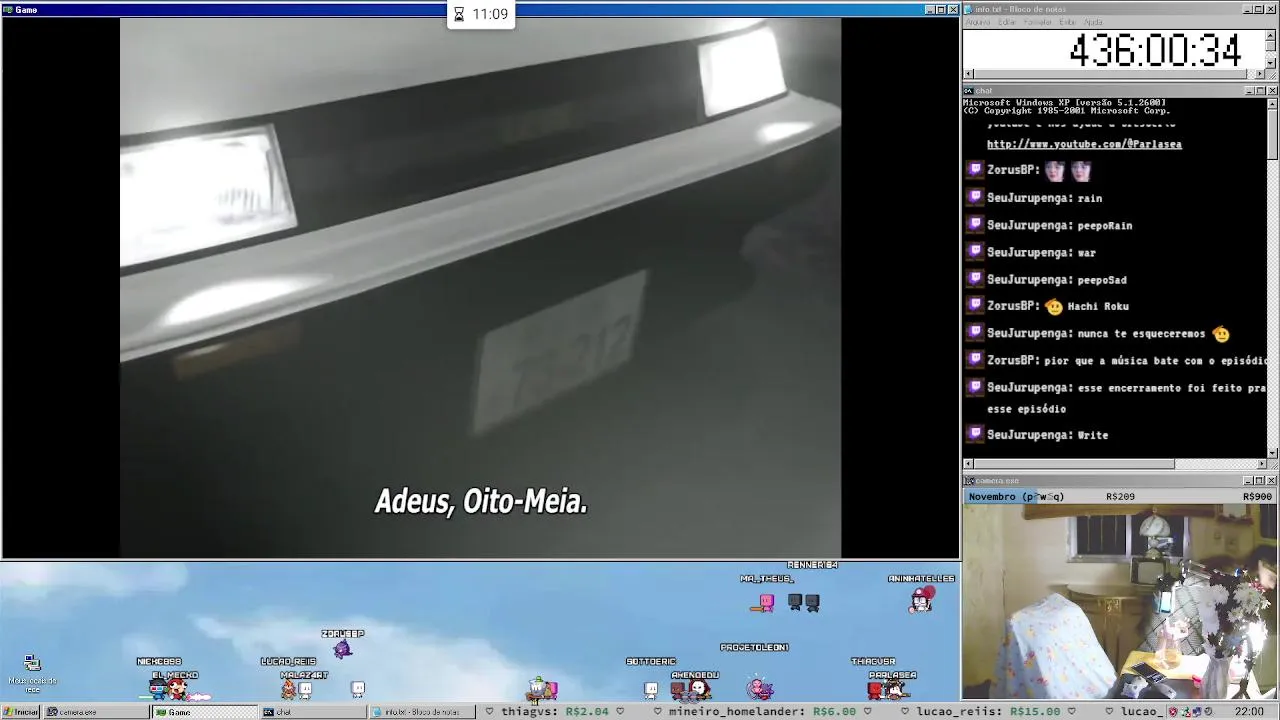Click the badge next to SeuJurupenga: peepoSad
This screenshot has height=720, width=1280.
click(x=975, y=279)
